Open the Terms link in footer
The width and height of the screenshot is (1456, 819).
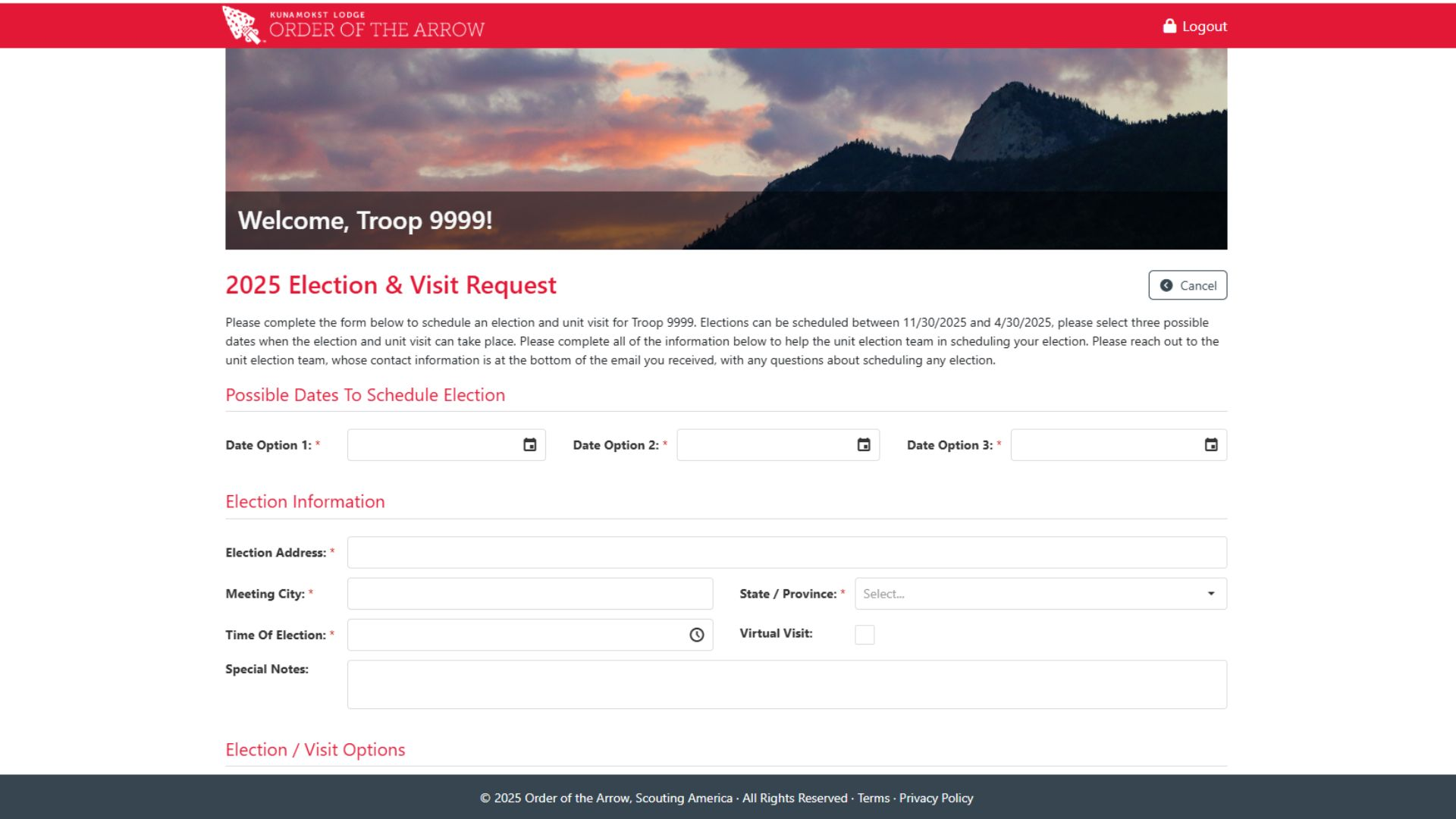coord(874,799)
